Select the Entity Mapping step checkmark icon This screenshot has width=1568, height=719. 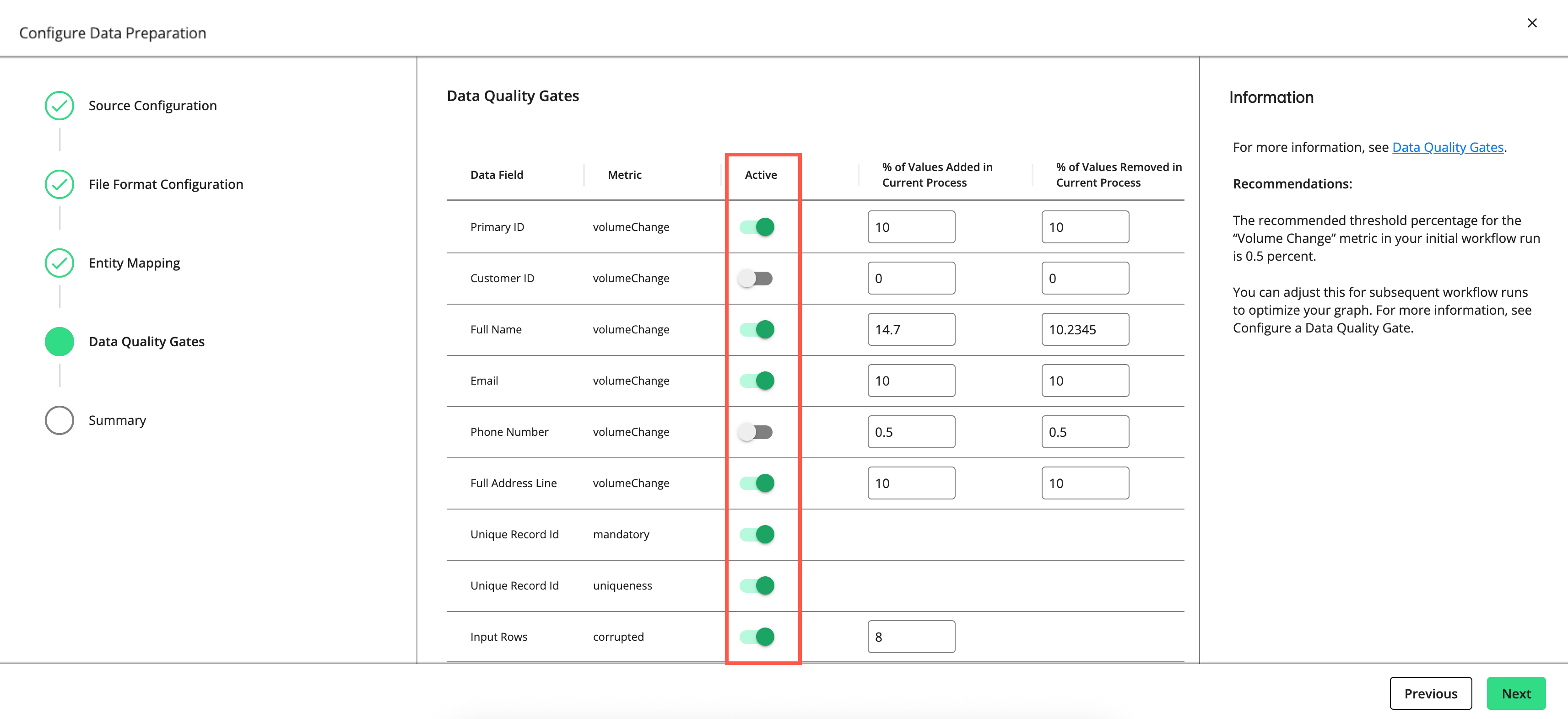tap(59, 263)
